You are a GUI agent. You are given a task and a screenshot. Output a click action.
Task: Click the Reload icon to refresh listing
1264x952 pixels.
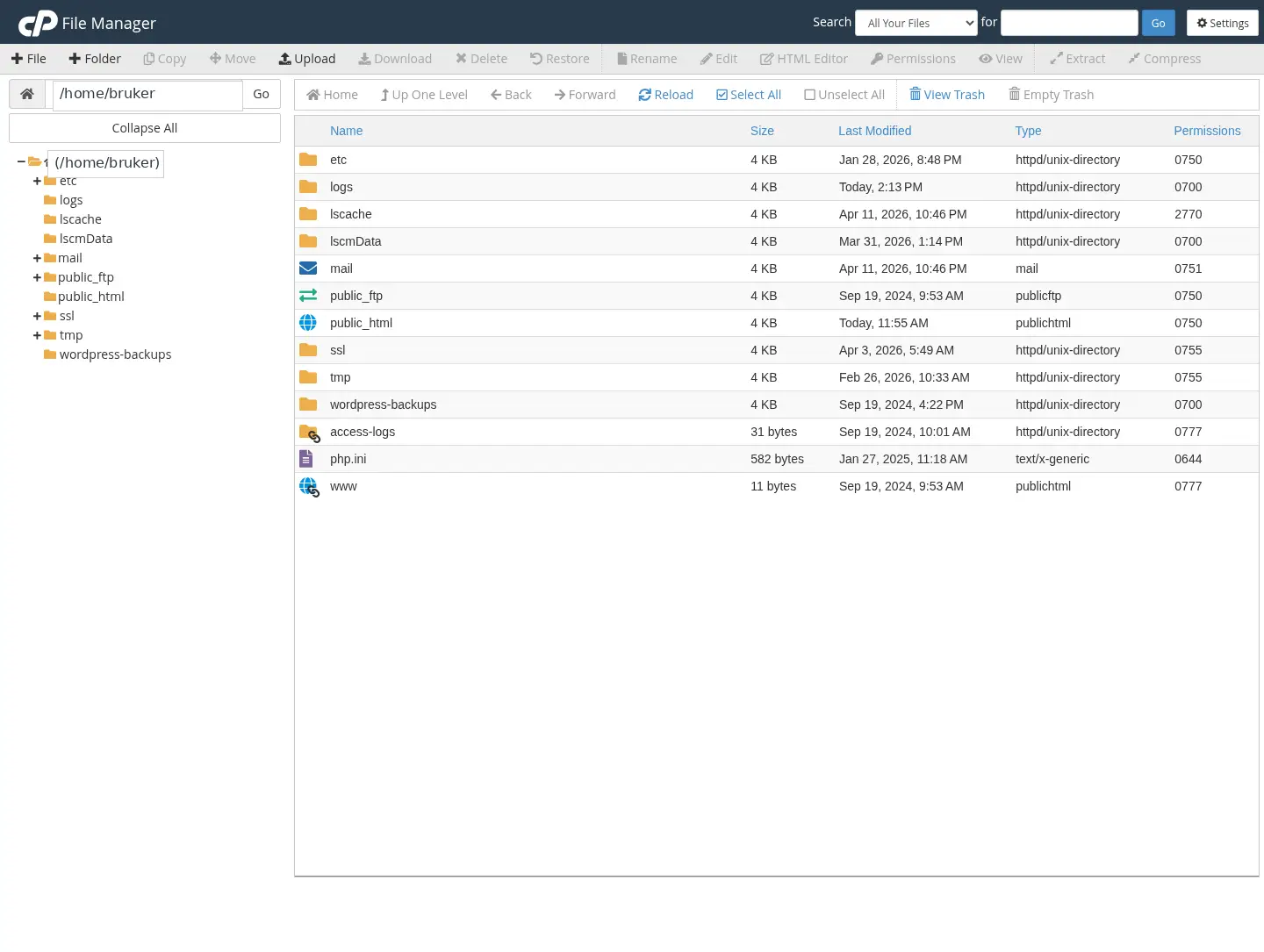[646, 94]
